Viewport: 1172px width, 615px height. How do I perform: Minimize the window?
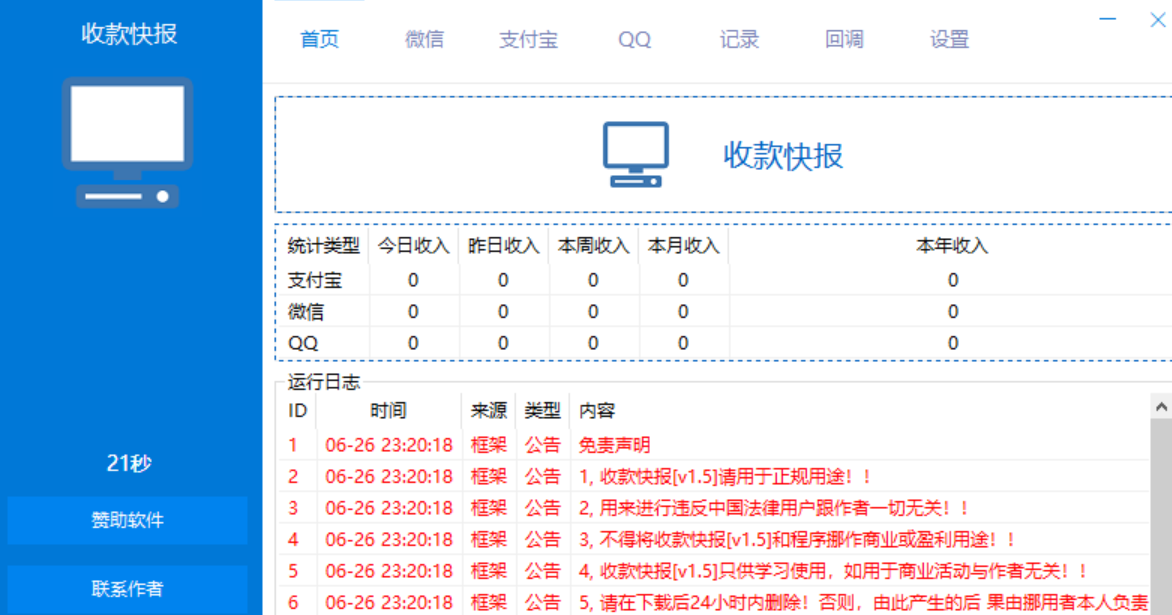pyautogui.click(x=1108, y=19)
